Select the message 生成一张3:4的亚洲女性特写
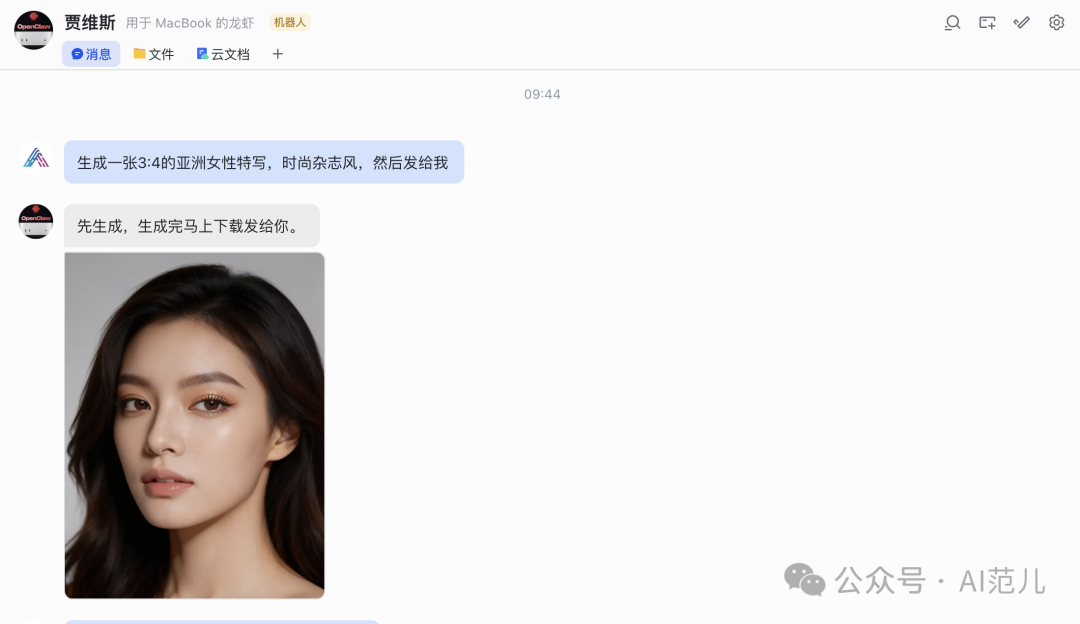This screenshot has height=624, width=1080. pos(264,163)
